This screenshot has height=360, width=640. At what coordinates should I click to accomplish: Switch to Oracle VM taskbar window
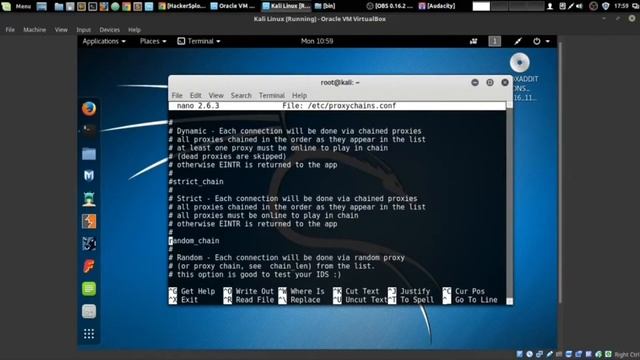[233, 6]
